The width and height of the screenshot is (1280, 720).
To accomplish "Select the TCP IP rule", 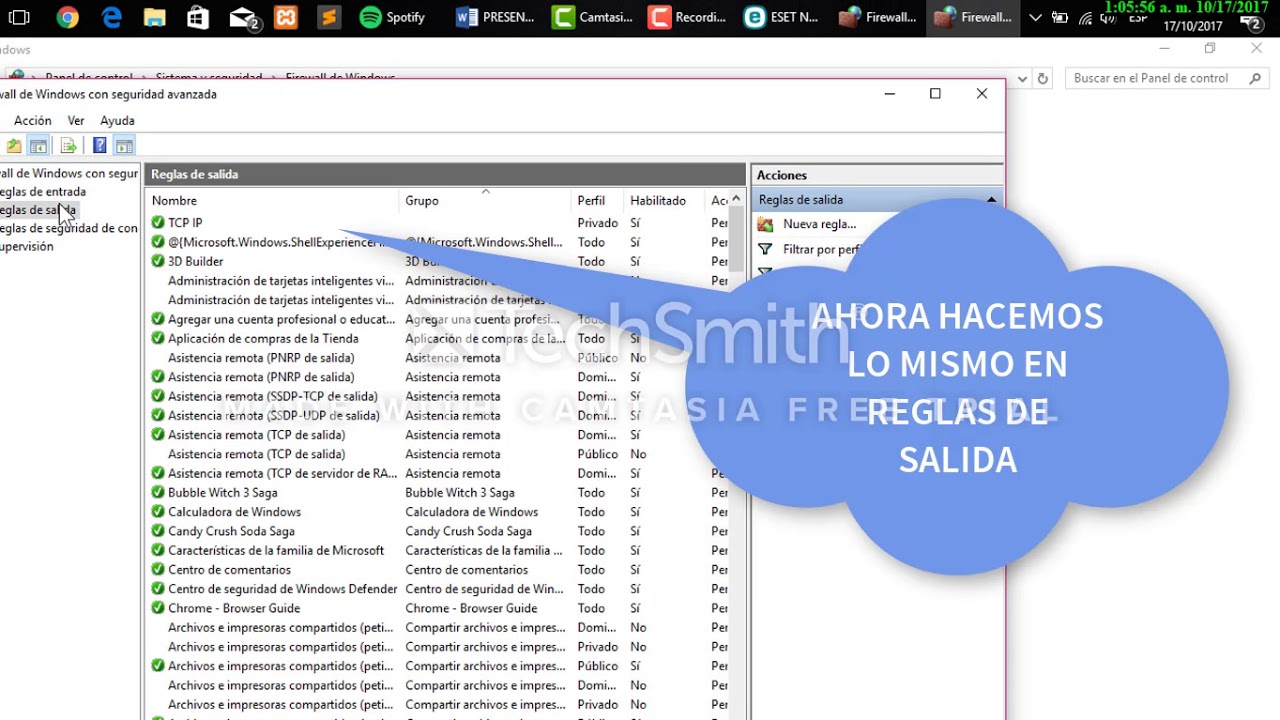I will [185, 223].
